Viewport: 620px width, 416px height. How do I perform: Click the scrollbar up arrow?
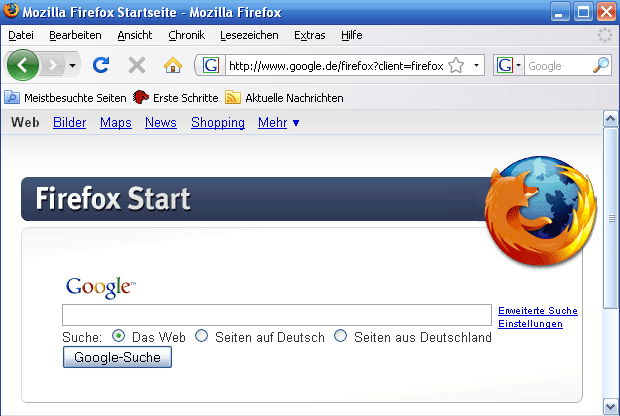[611, 119]
